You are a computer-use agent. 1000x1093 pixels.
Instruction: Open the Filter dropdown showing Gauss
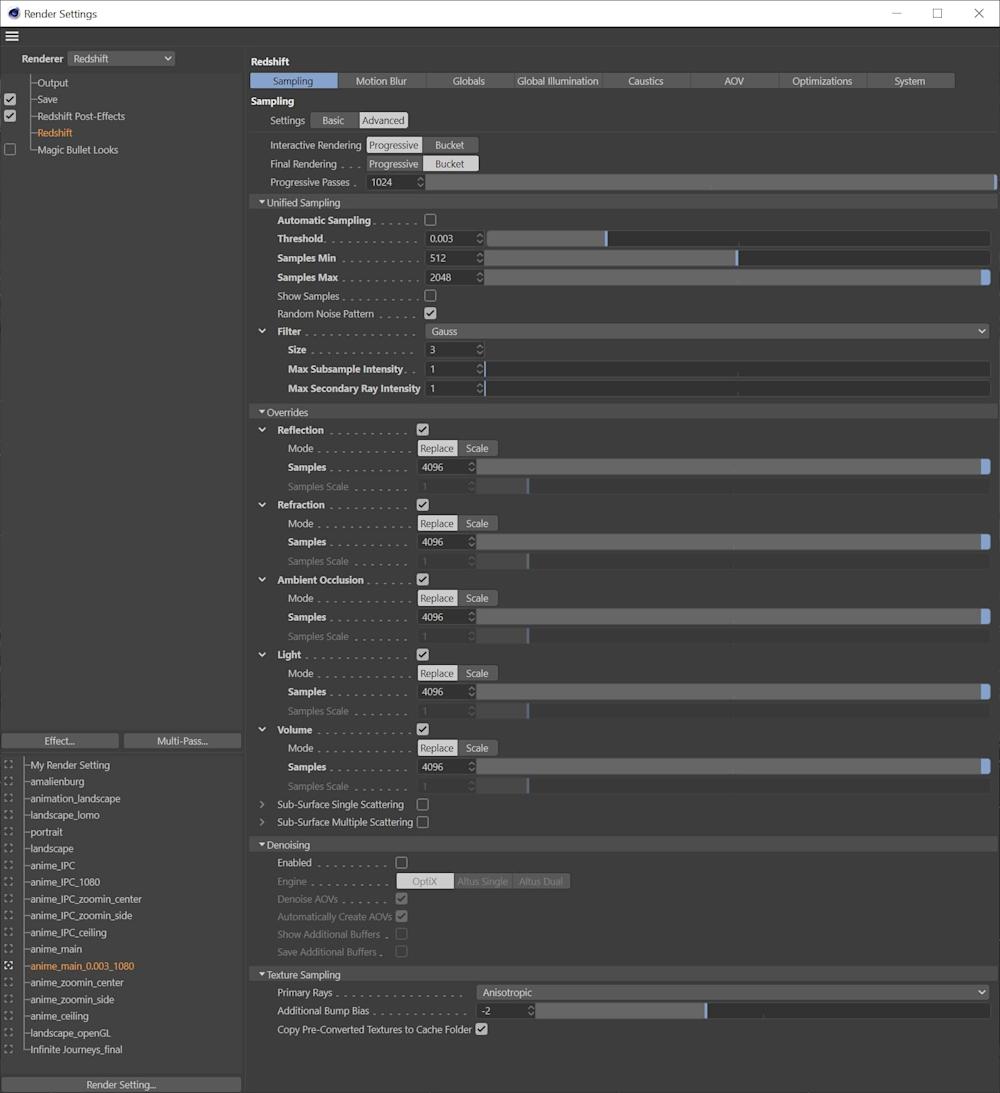pos(707,331)
